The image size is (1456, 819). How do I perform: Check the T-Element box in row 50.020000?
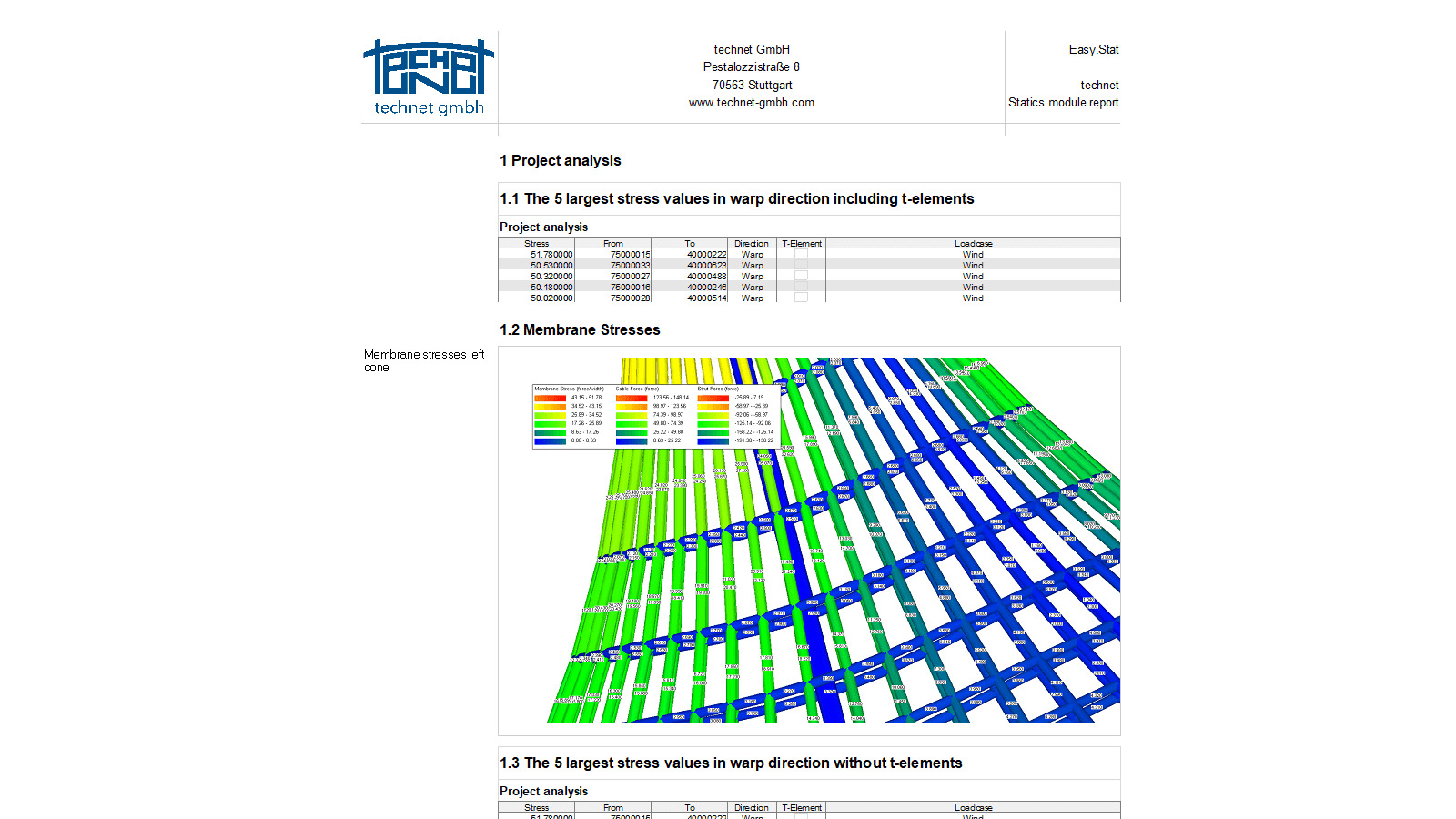(801, 298)
